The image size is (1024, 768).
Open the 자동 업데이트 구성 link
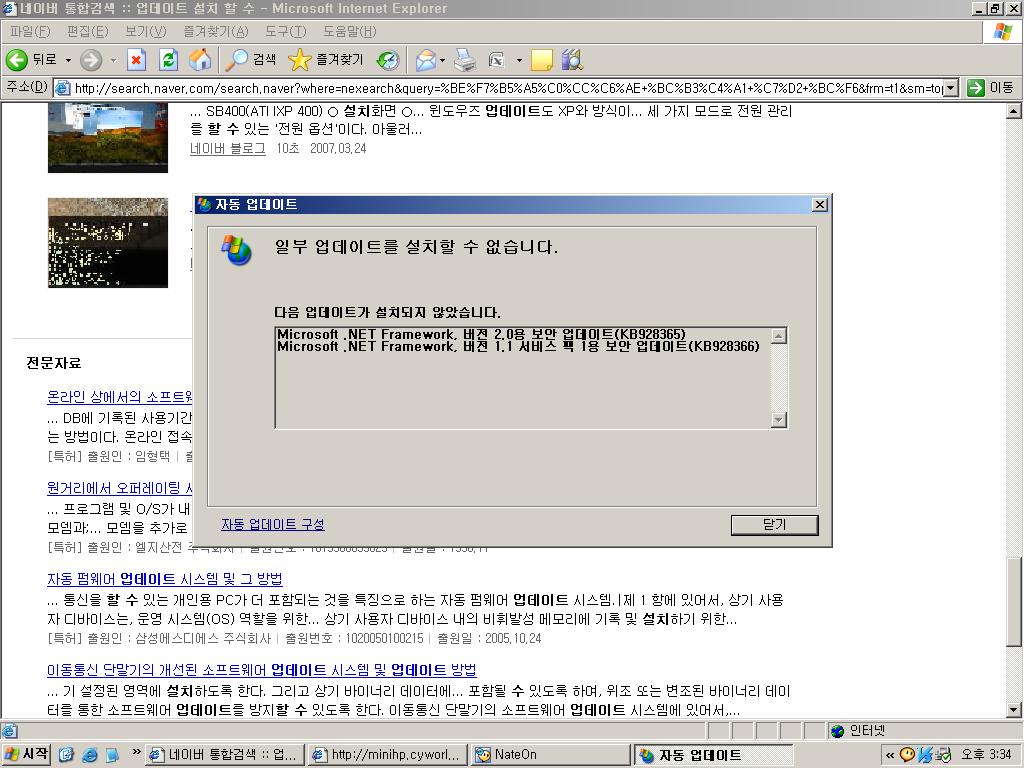pos(273,524)
